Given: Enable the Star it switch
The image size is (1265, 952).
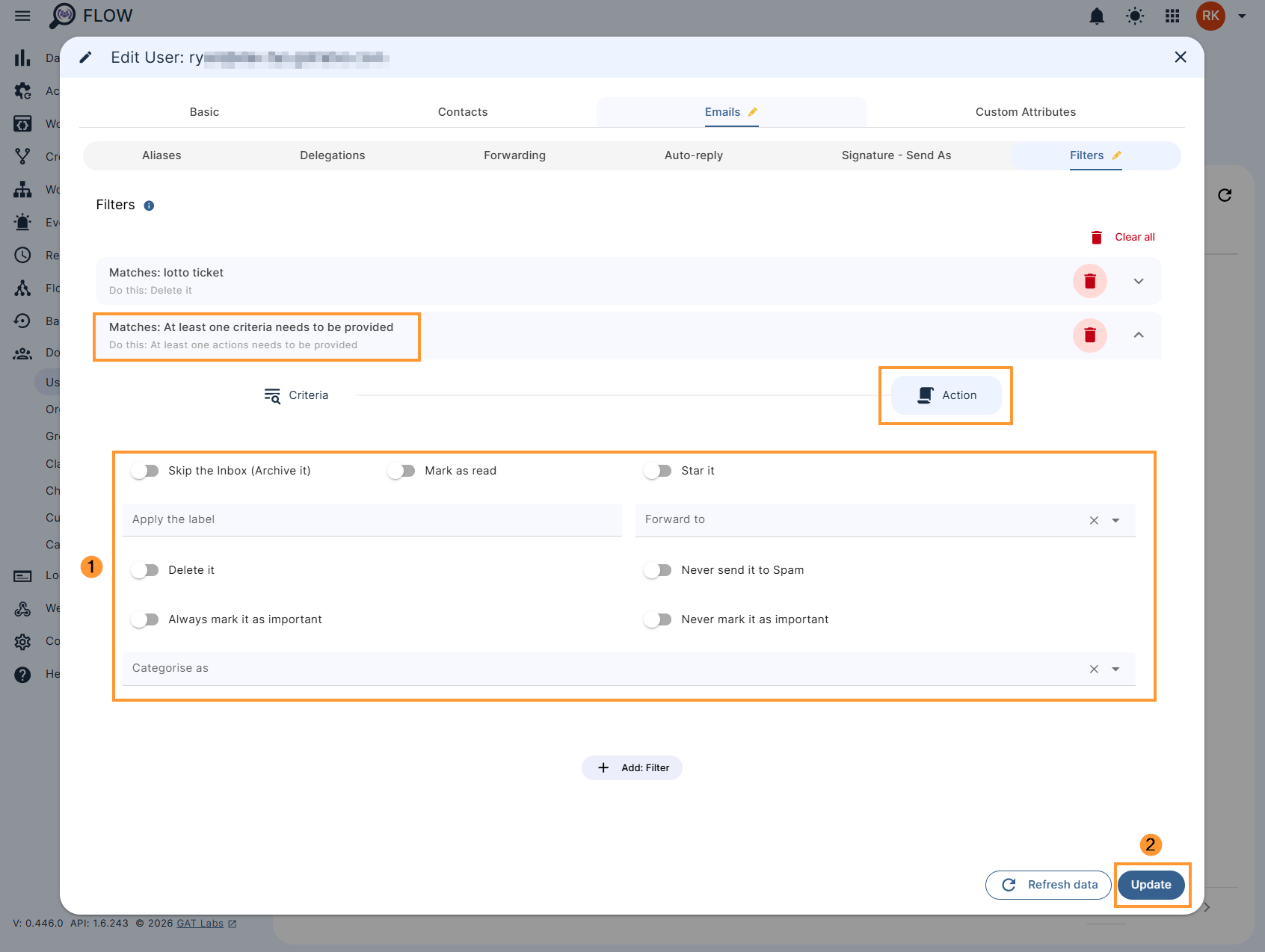Looking at the screenshot, I should pos(658,471).
